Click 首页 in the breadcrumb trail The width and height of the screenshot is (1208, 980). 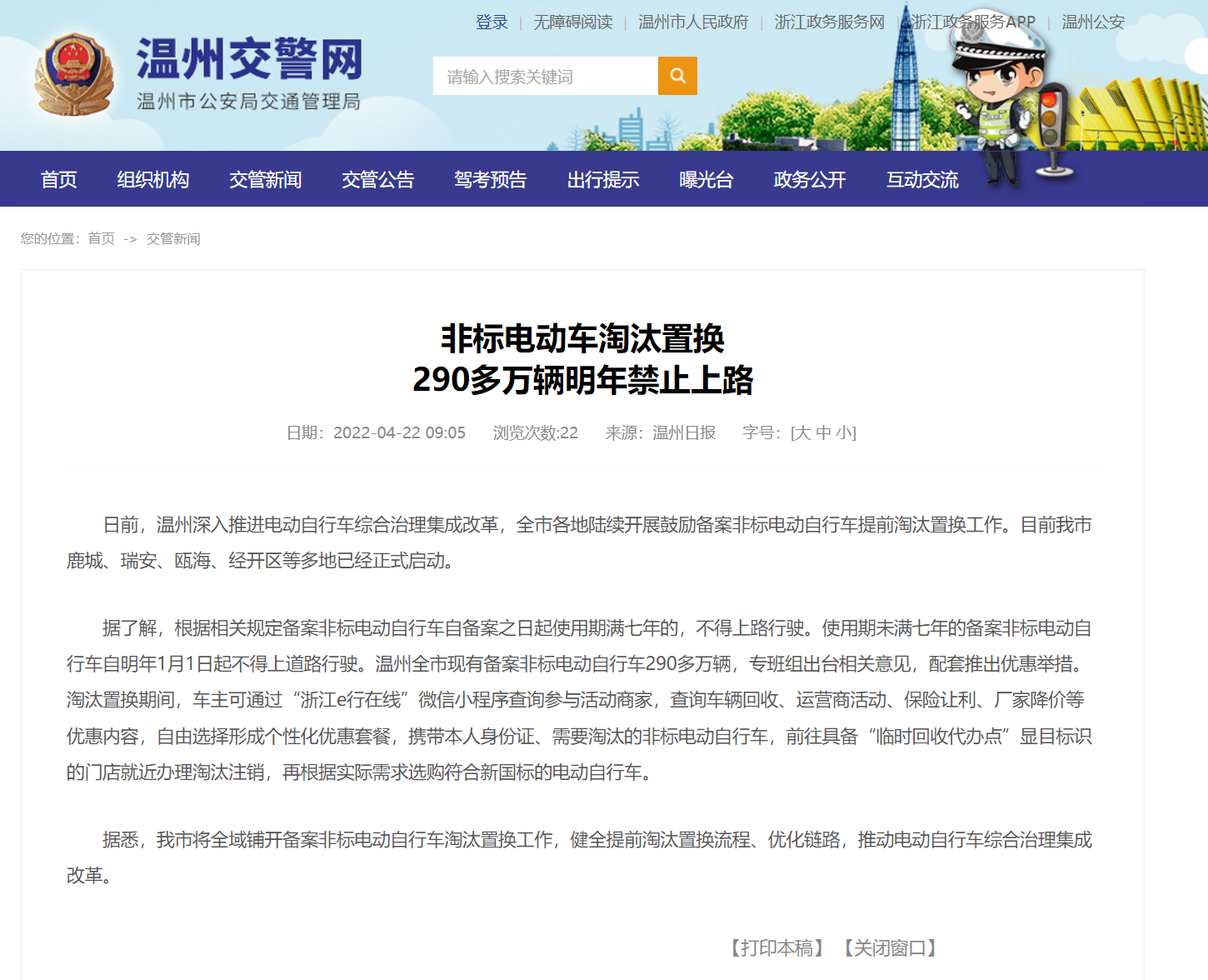click(x=101, y=239)
